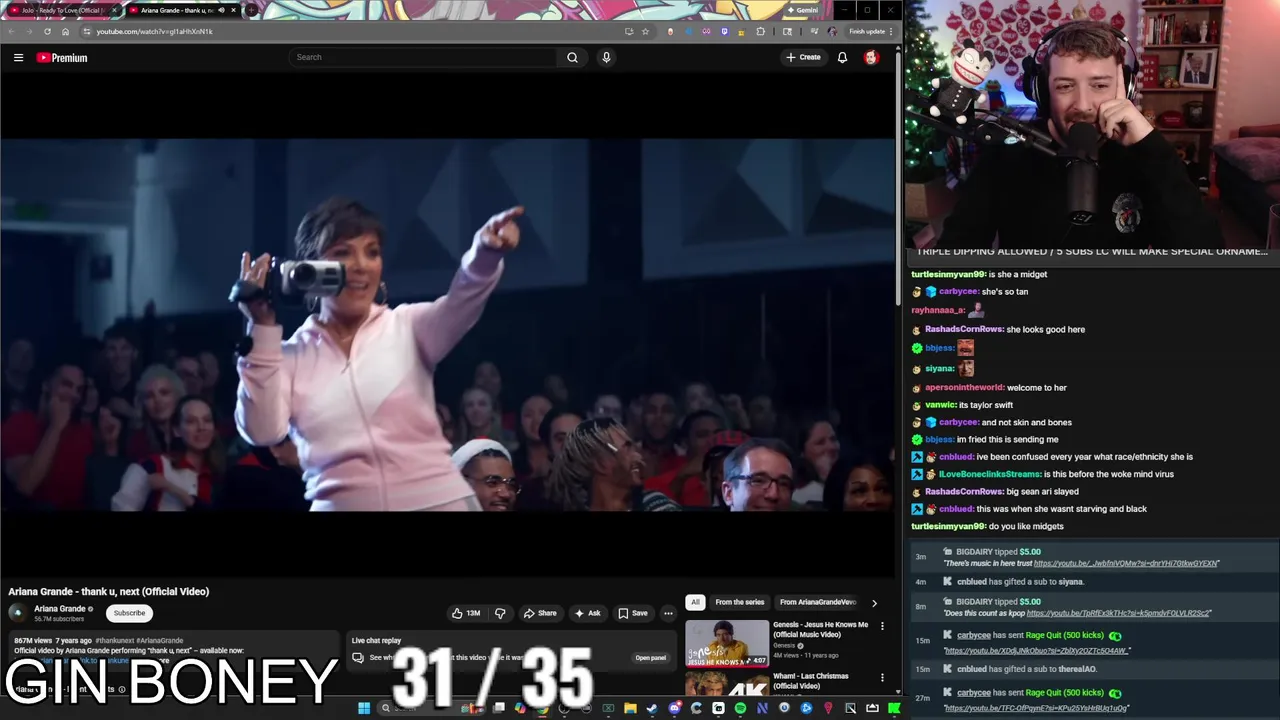
Task: Click RashadsCornRows 'she looks good here' message
Action: click(1045, 329)
